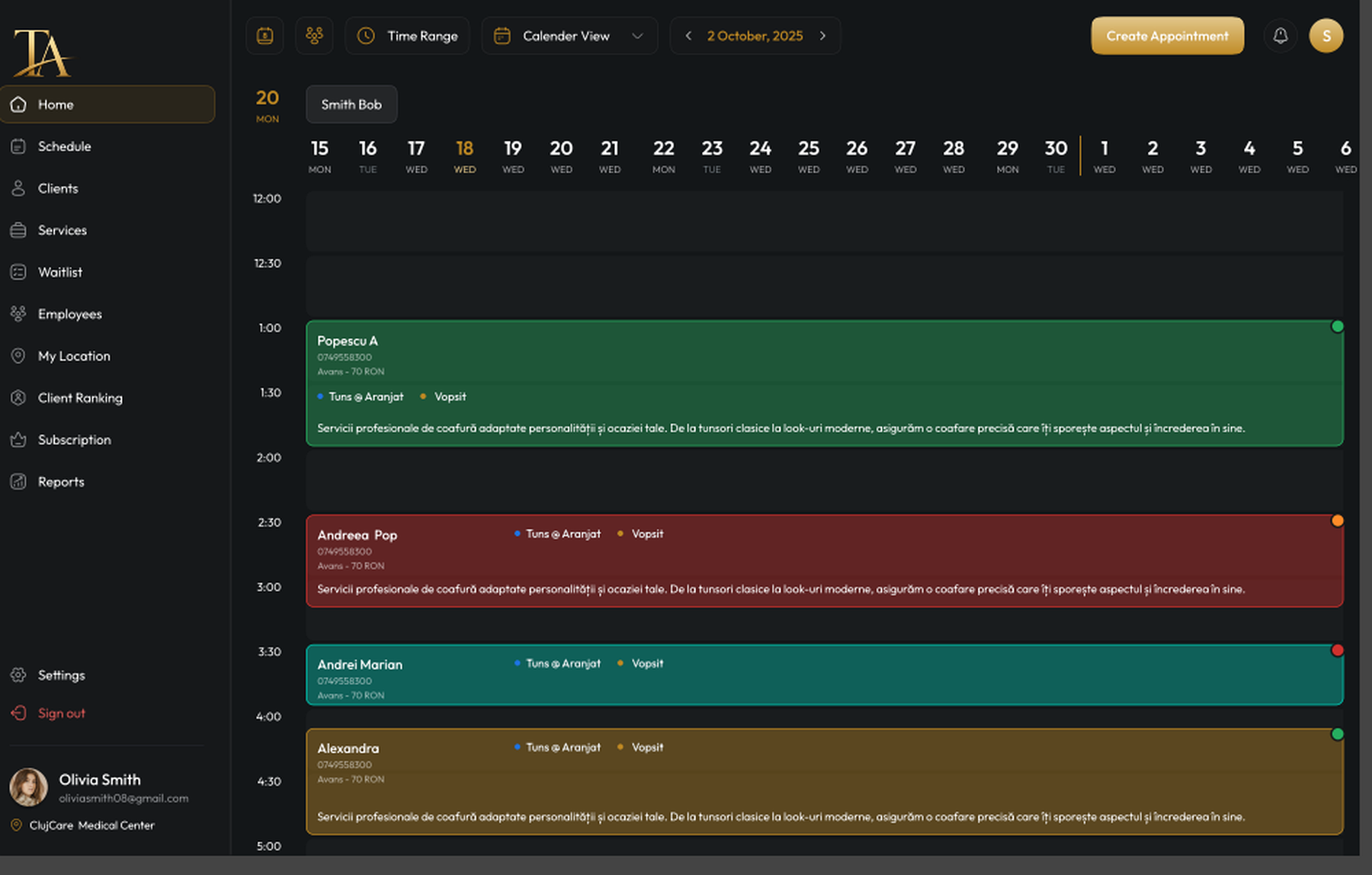Click the employees group icon button in toolbar
The image size is (1372, 875).
click(314, 36)
